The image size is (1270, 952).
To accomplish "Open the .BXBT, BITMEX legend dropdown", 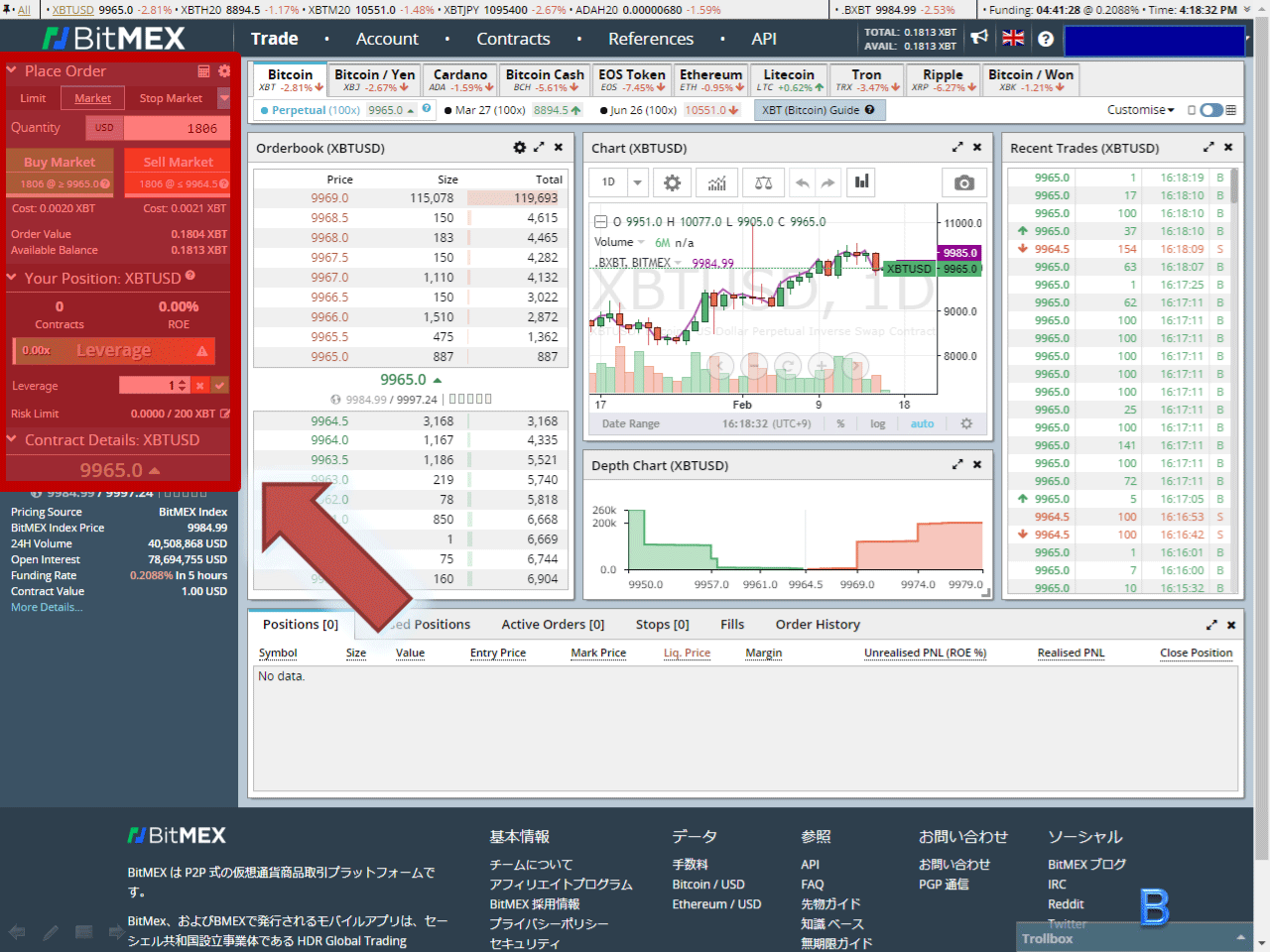I will tap(679, 263).
